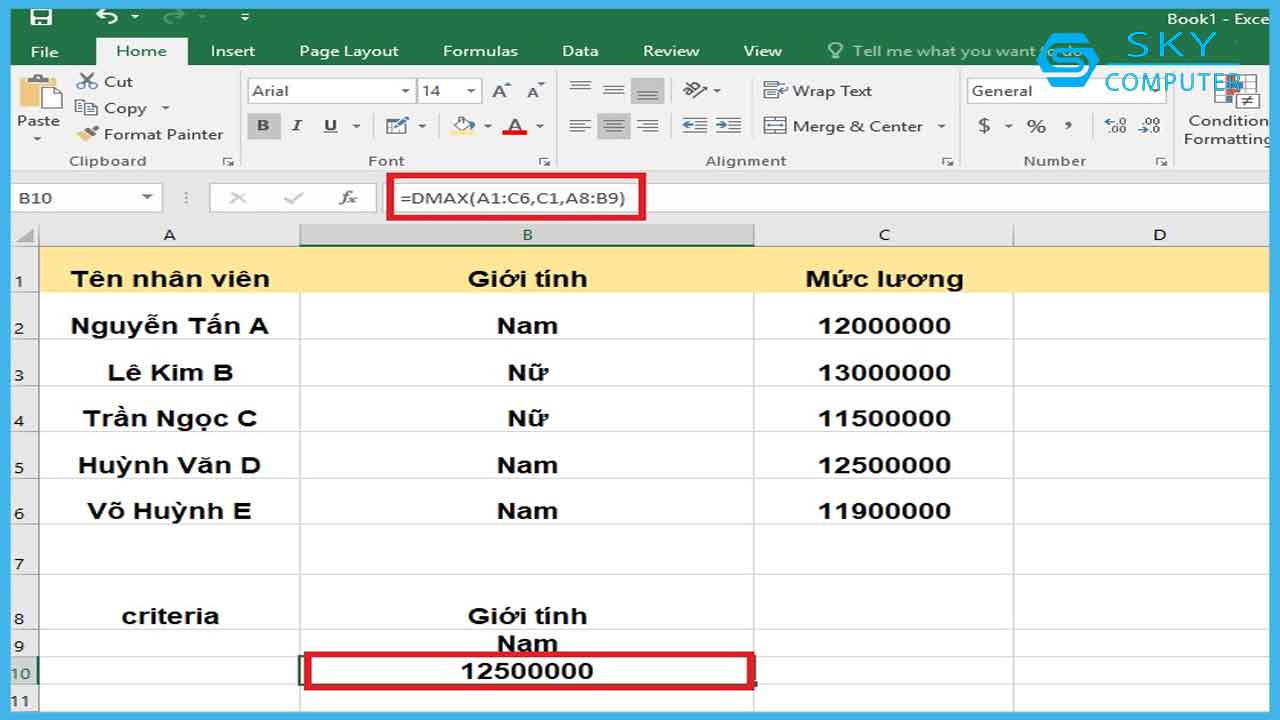Open the Alignment dialog launcher
This screenshot has height=720, width=1280.
(x=948, y=161)
